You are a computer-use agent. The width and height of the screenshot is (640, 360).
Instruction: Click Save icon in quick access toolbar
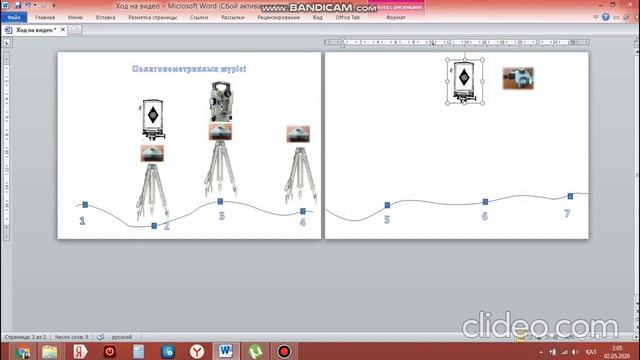point(18,5)
